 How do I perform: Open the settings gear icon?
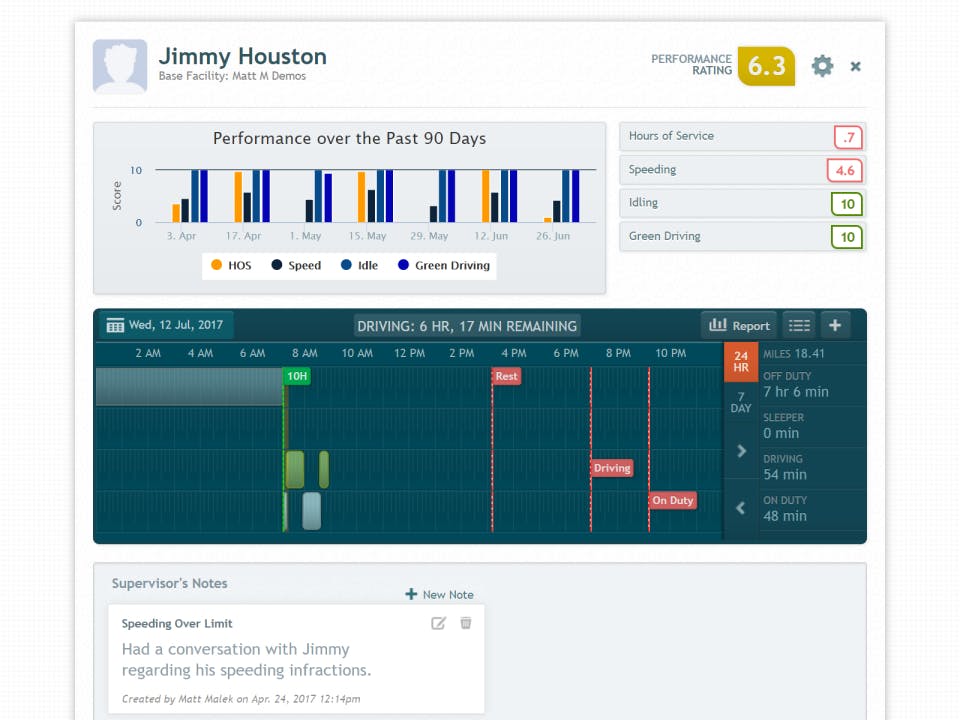(822, 66)
